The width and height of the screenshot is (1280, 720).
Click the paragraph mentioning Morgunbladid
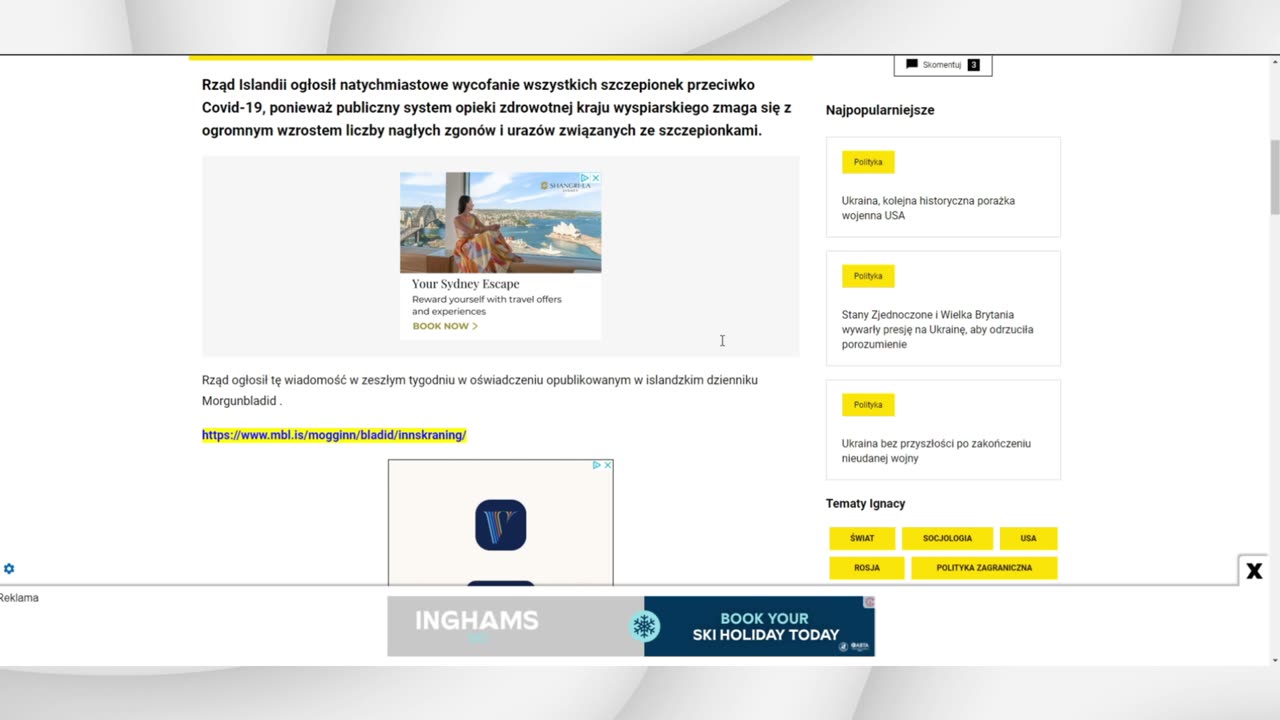click(480, 390)
